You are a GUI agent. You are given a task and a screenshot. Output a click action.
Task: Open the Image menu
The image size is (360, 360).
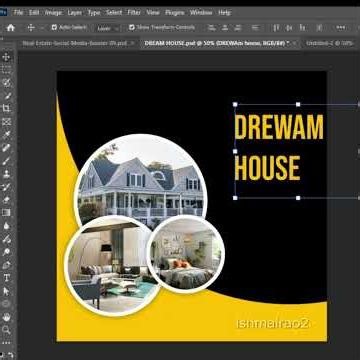click(x=53, y=13)
